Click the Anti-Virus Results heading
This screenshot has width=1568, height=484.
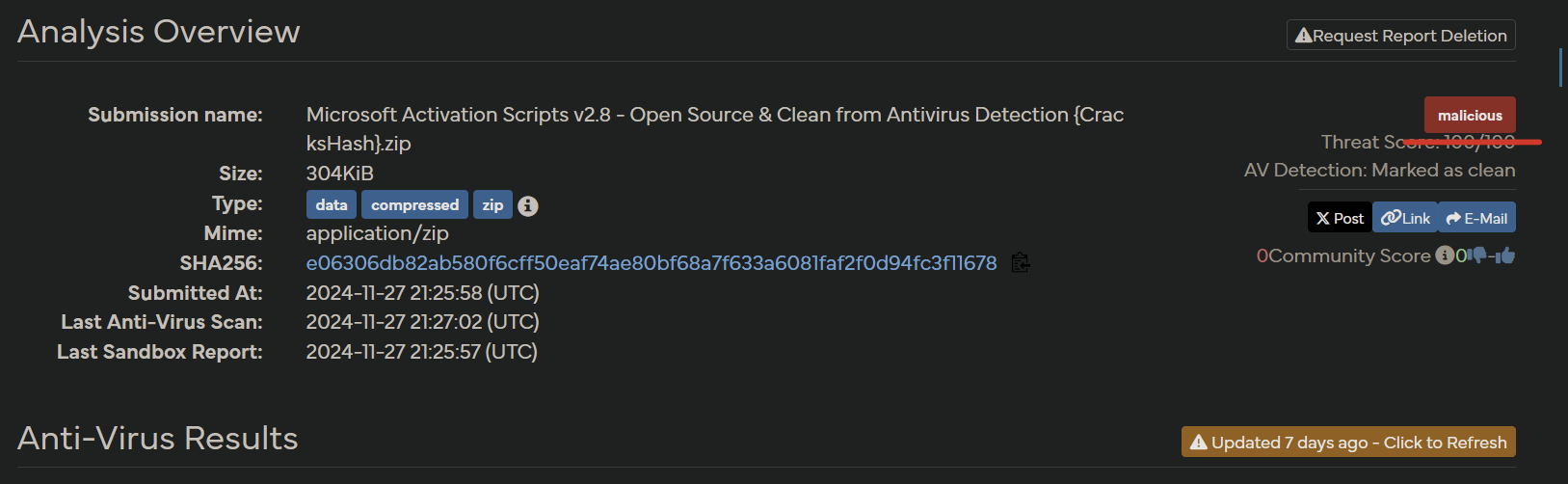[158, 439]
